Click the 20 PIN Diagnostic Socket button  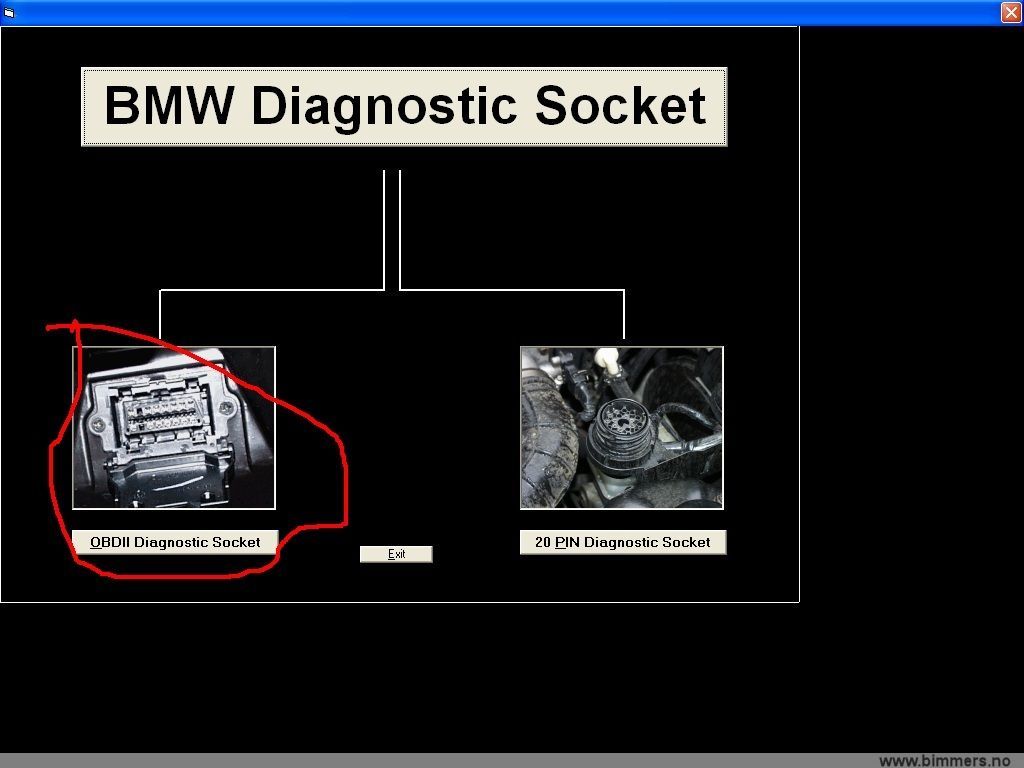pyautogui.click(x=623, y=542)
